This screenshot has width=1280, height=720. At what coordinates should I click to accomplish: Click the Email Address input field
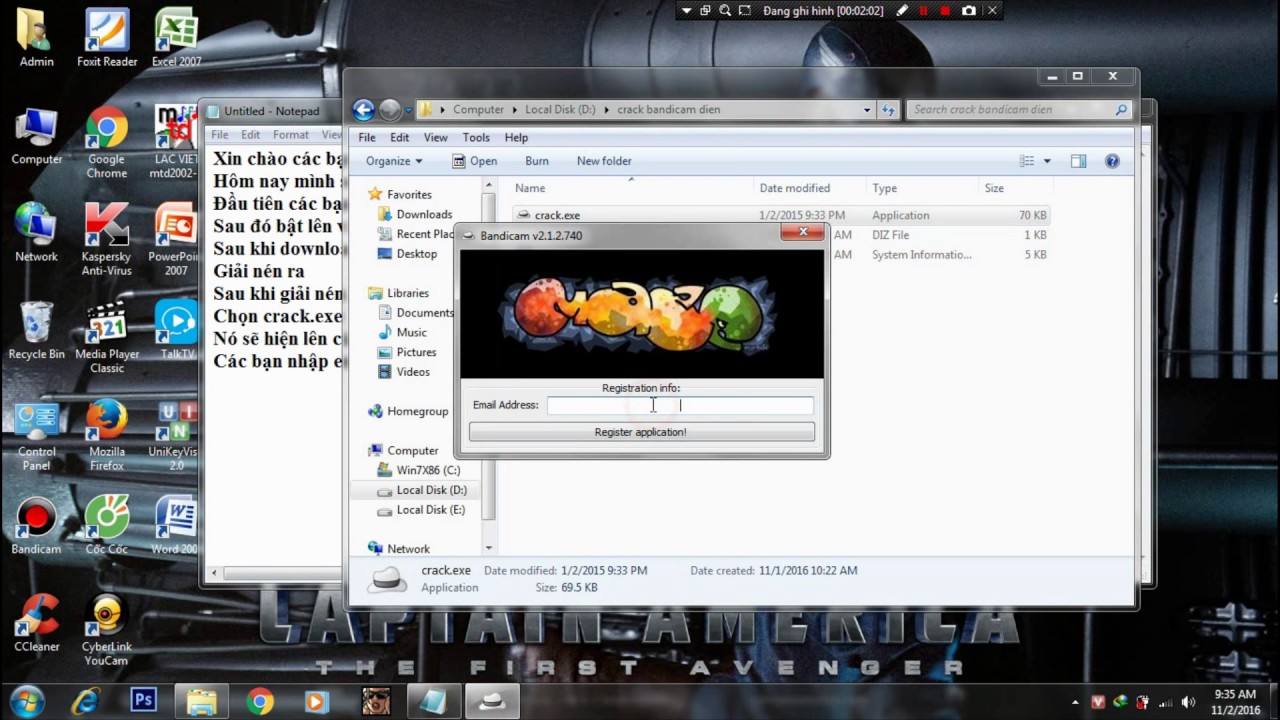[680, 405]
